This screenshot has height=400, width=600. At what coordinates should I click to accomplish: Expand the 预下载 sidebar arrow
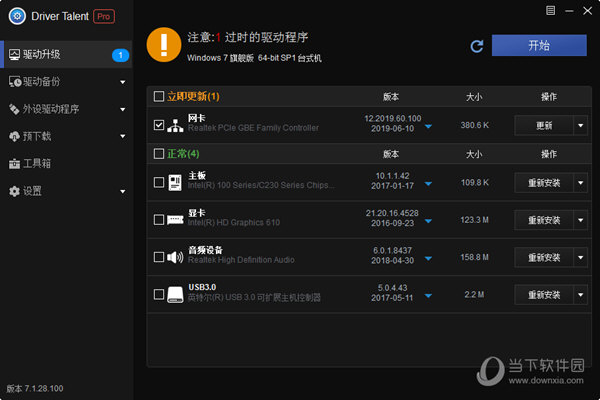[122, 136]
